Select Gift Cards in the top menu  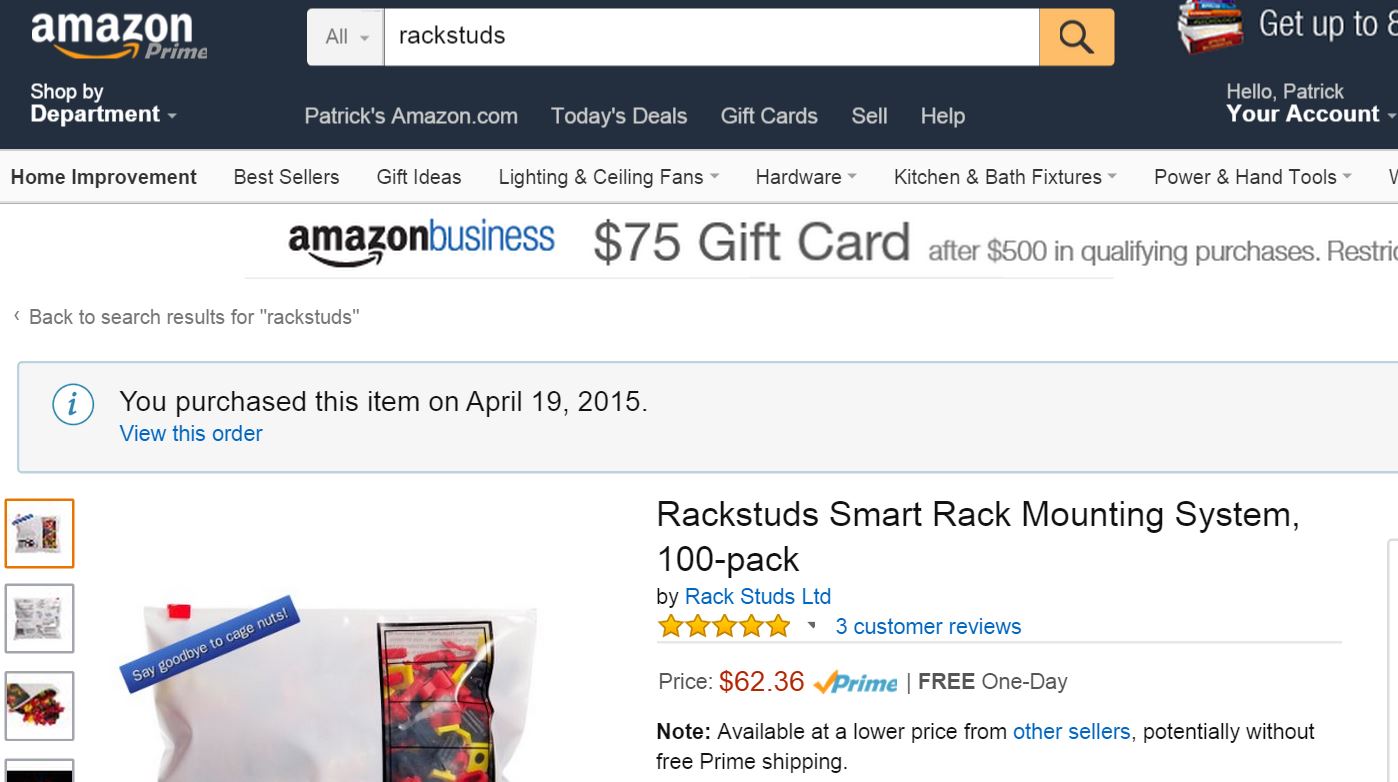point(769,116)
